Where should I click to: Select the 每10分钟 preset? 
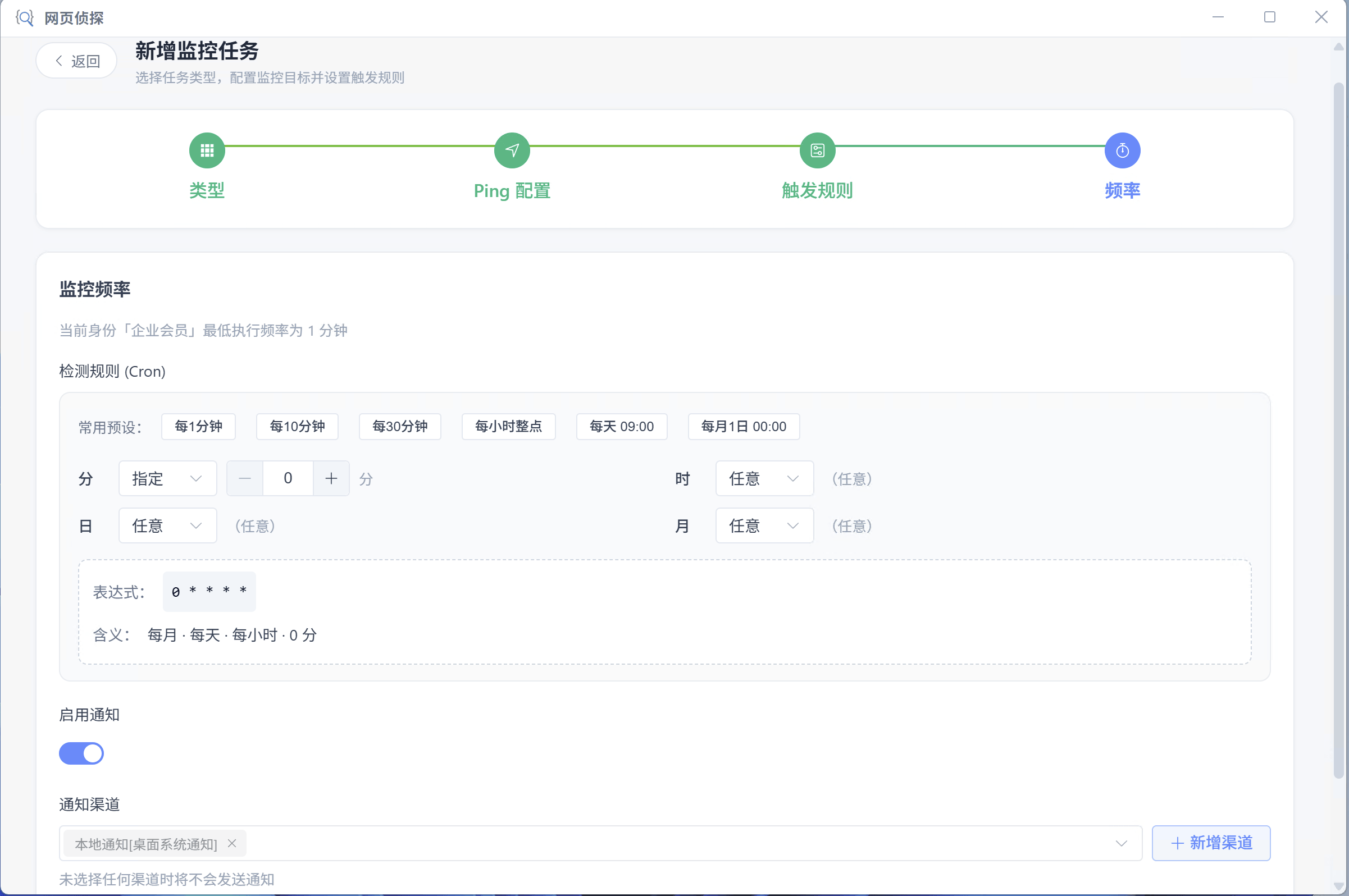click(x=297, y=426)
